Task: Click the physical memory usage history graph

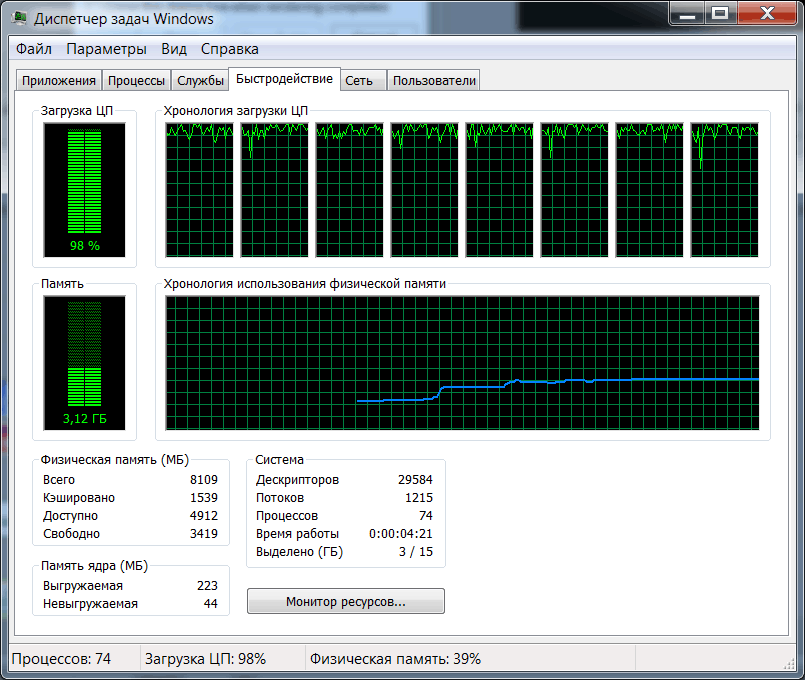Action: coord(462,363)
